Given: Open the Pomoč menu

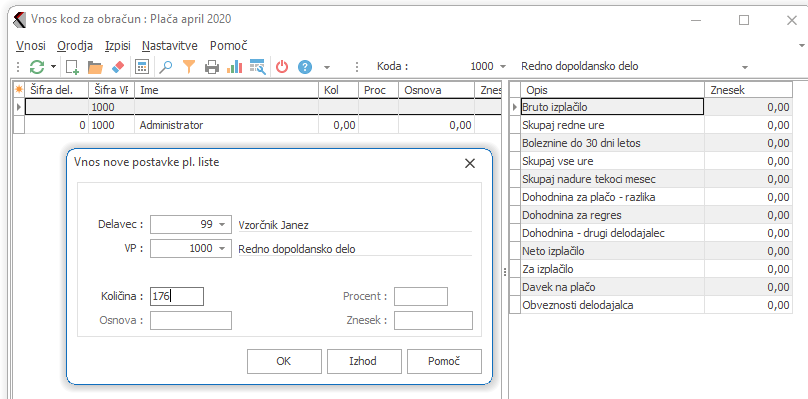Looking at the screenshot, I should coord(229,45).
